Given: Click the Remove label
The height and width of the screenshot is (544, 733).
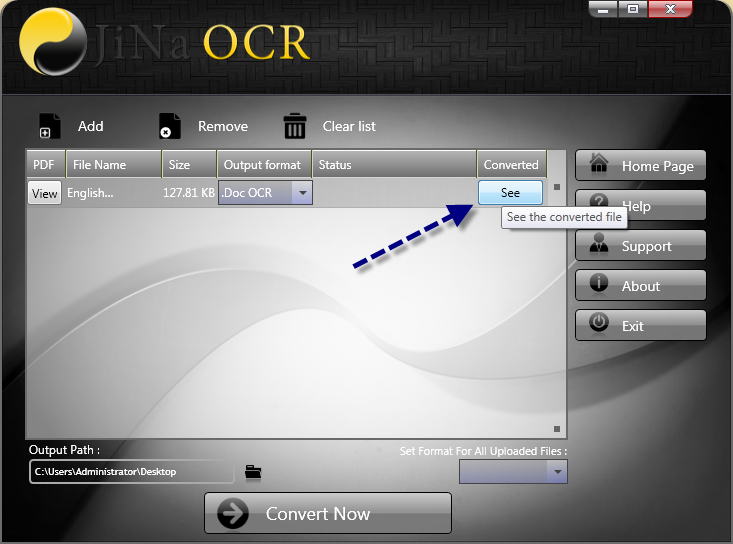Looking at the screenshot, I should point(223,126).
